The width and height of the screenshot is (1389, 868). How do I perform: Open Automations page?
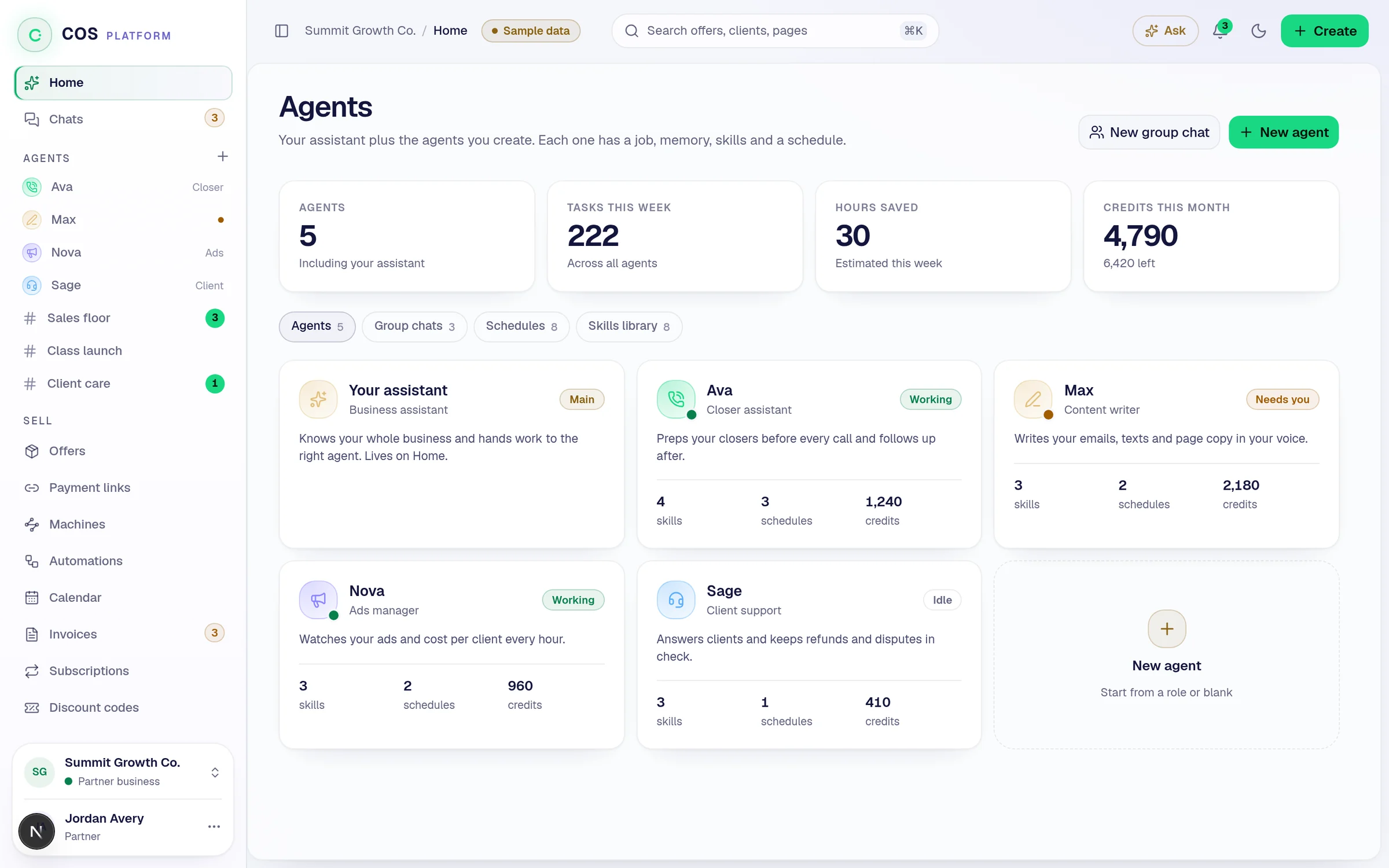click(123, 561)
